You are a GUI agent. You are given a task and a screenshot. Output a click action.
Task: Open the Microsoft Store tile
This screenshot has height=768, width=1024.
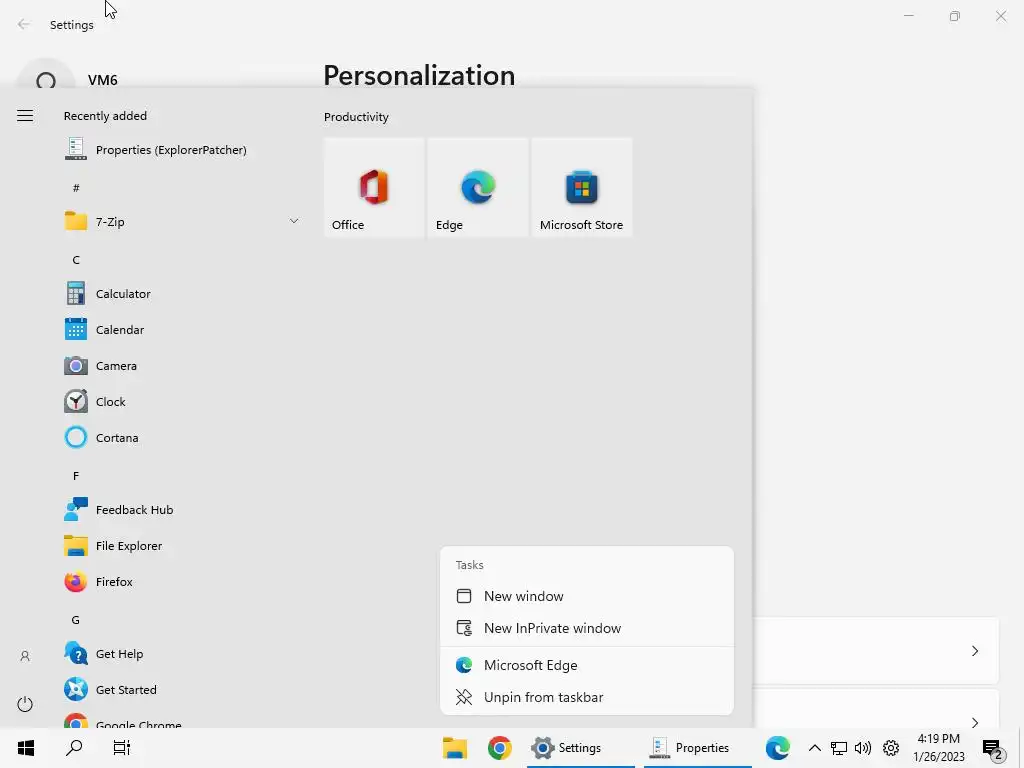click(582, 187)
